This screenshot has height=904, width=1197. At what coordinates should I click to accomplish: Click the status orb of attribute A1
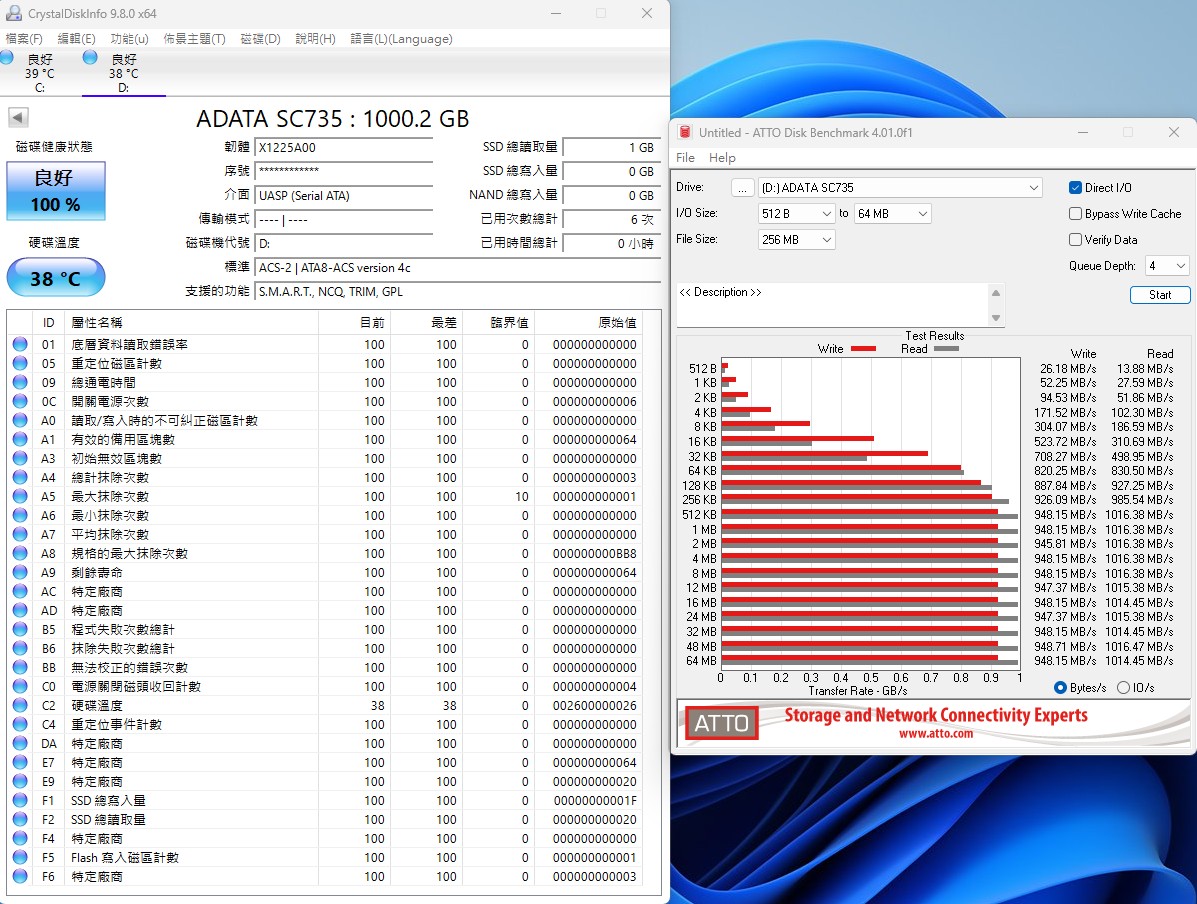click(20, 440)
